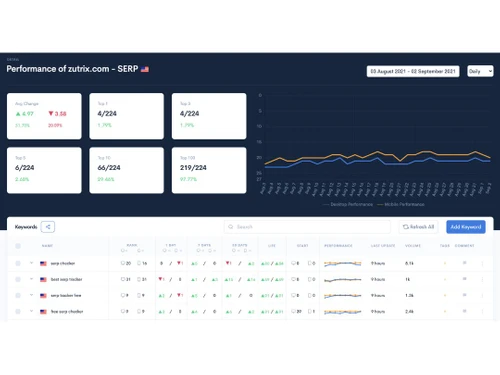The image size is (500, 375).
Task: Open the tag icon for serp tracker free
Action: click(445, 295)
